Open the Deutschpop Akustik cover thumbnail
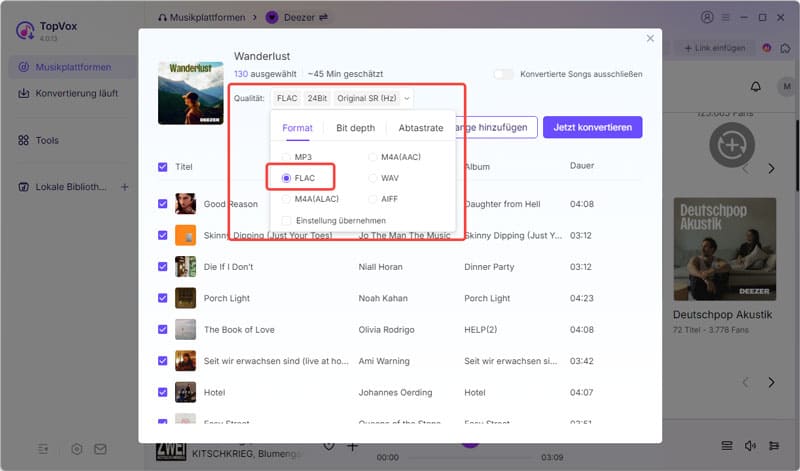 tap(724, 249)
